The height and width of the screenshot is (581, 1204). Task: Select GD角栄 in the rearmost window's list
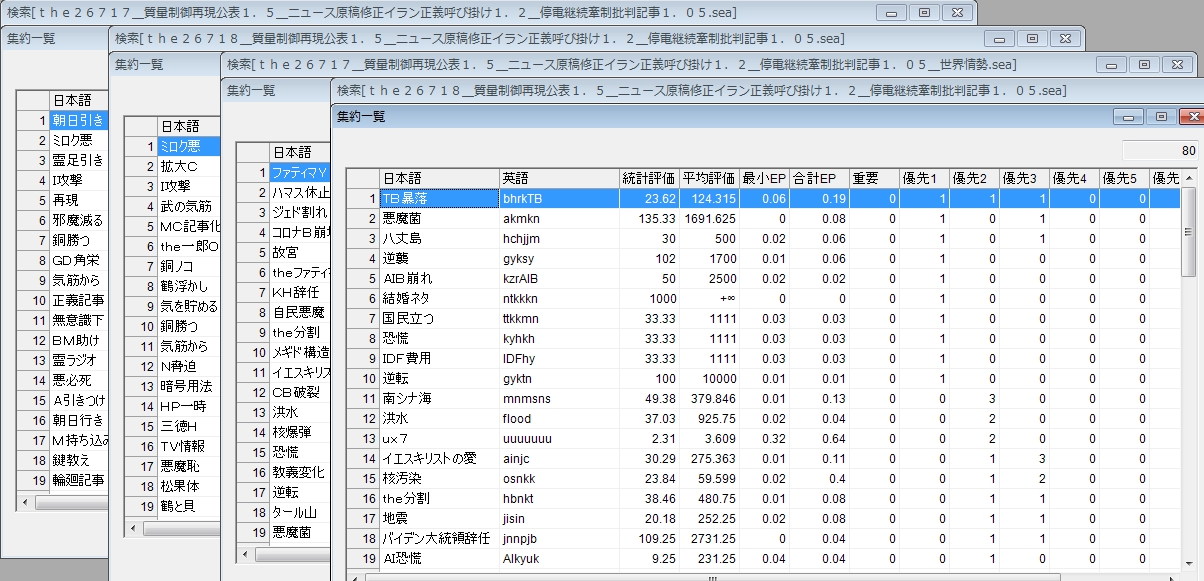pyautogui.click(x=77, y=260)
